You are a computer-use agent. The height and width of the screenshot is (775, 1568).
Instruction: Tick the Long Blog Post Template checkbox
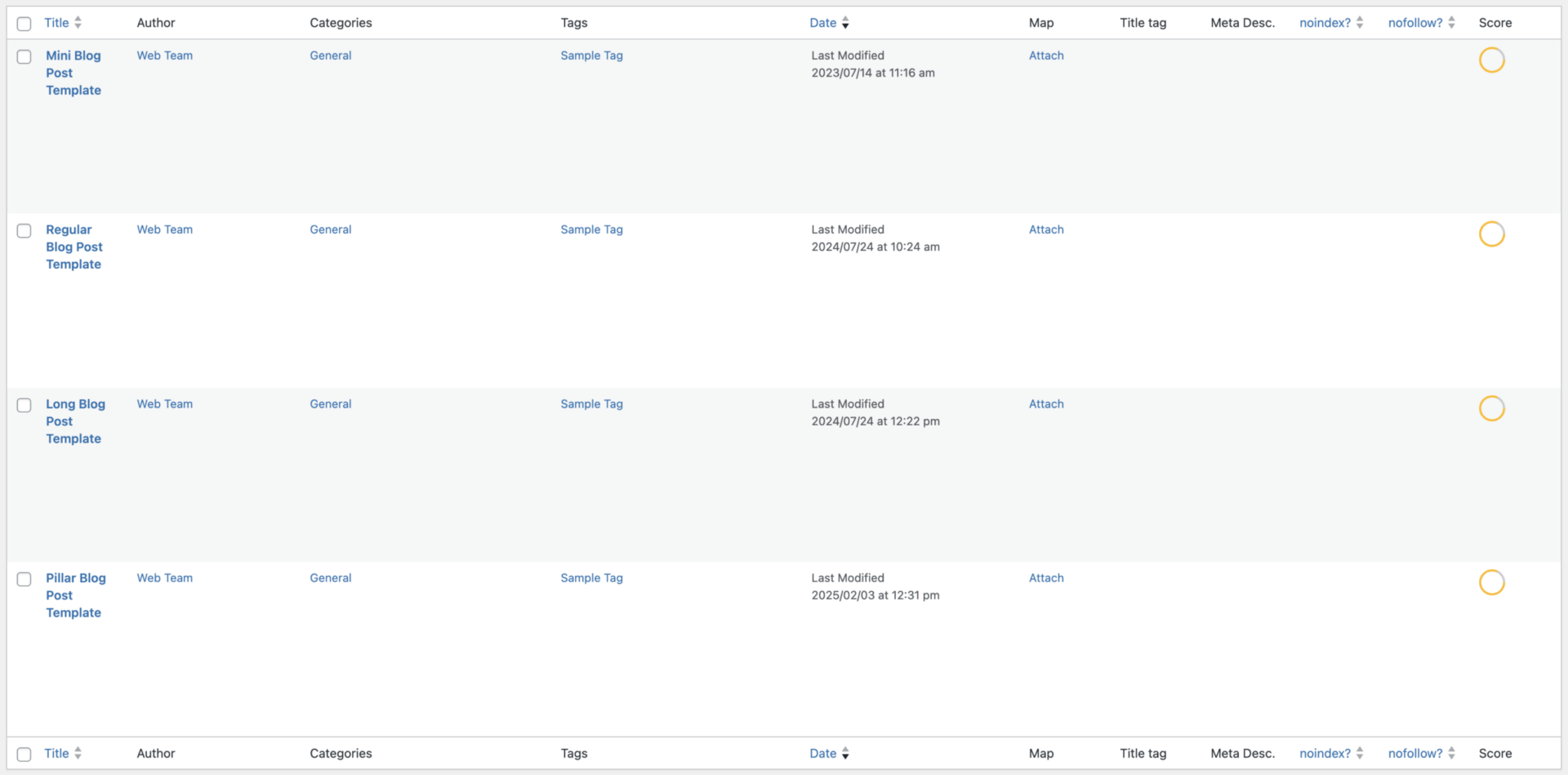24,405
